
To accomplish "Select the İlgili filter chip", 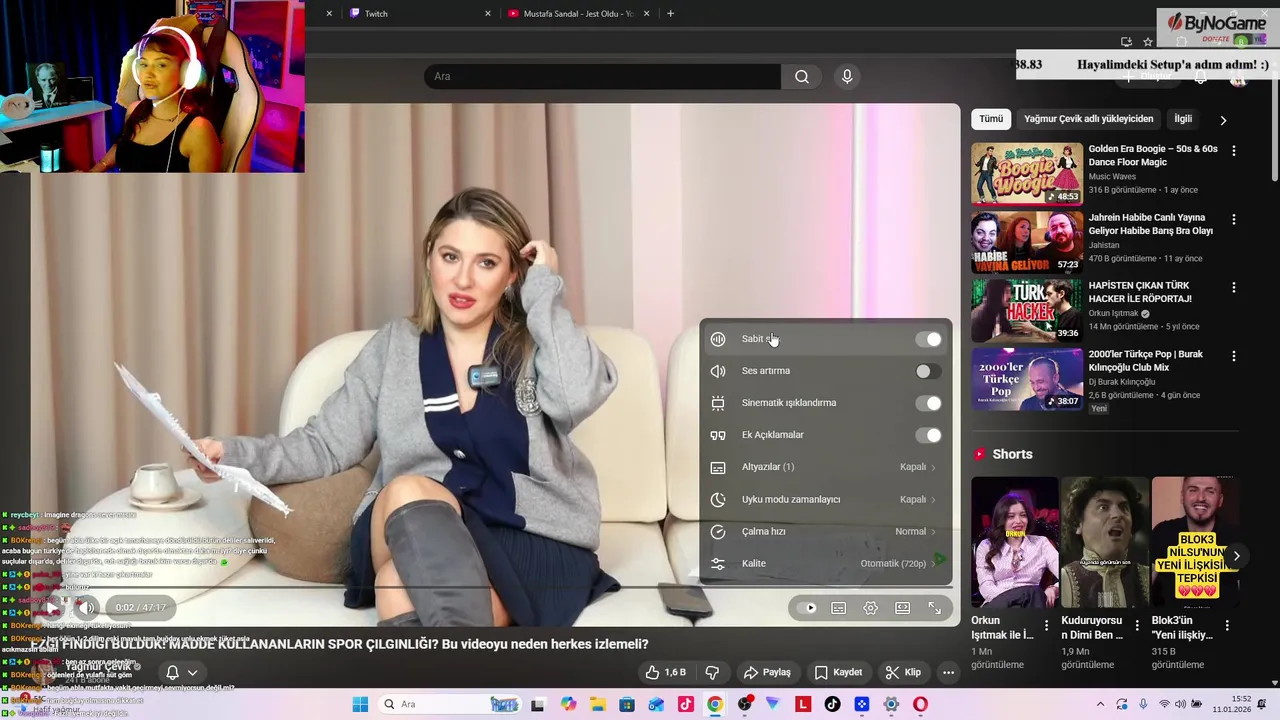I will click(x=1183, y=119).
